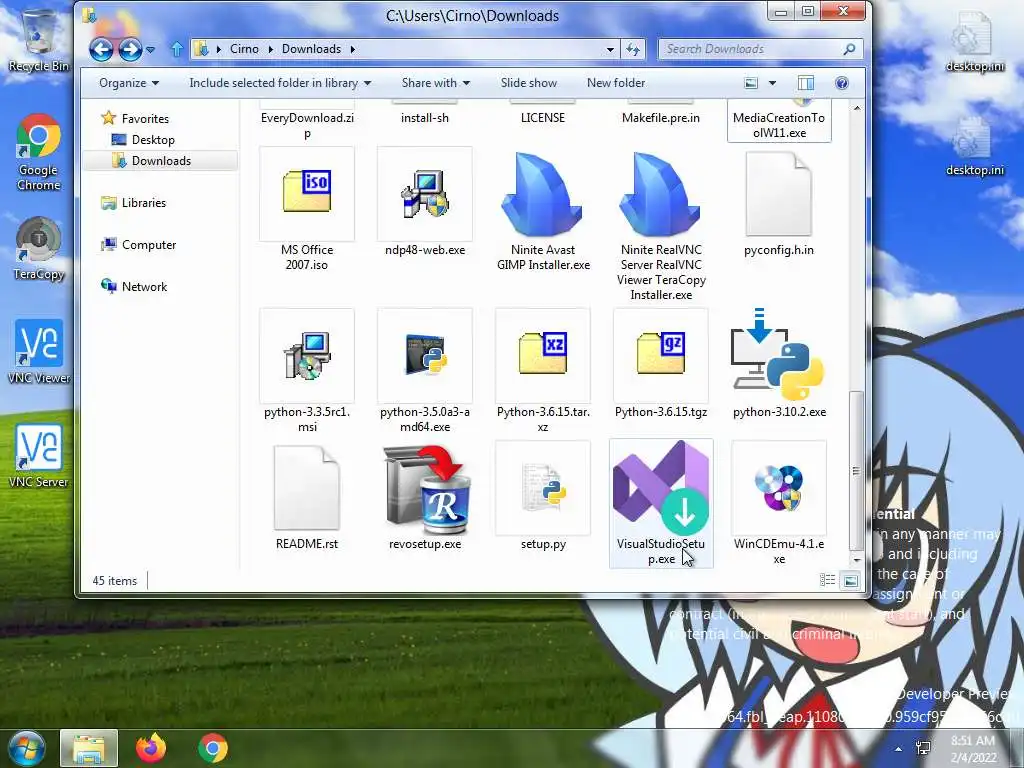Select the MS Office 2007.iso file icon
The image size is (1024, 768).
pyautogui.click(x=307, y=194)
